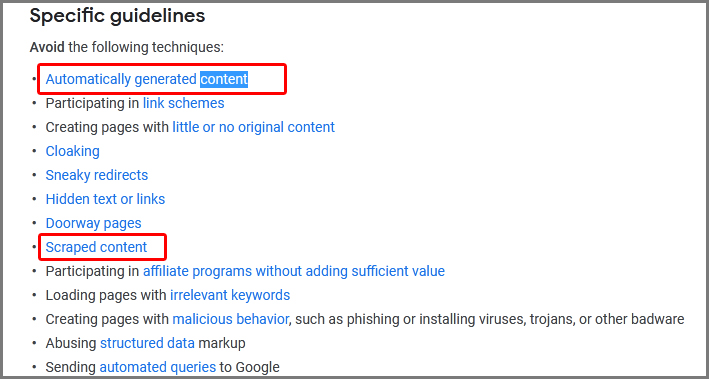Click the bold Avoid word
Screen dimensions: 709x379
(x=47, y=47)
